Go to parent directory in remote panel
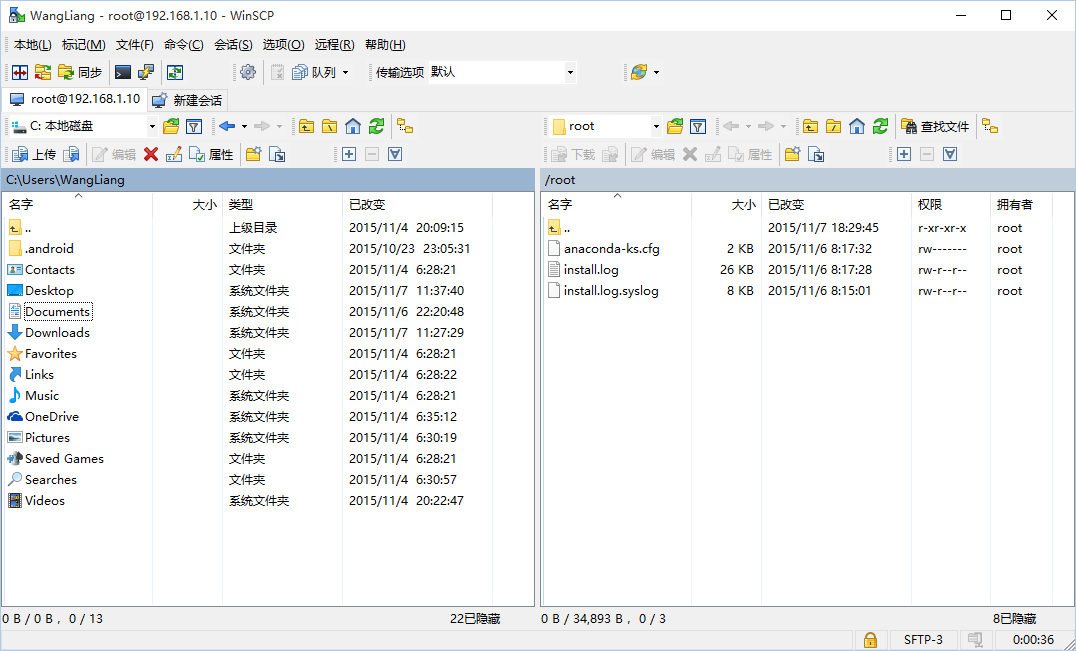Viewport: 1076px width, 651px height. tap(810, 126)
